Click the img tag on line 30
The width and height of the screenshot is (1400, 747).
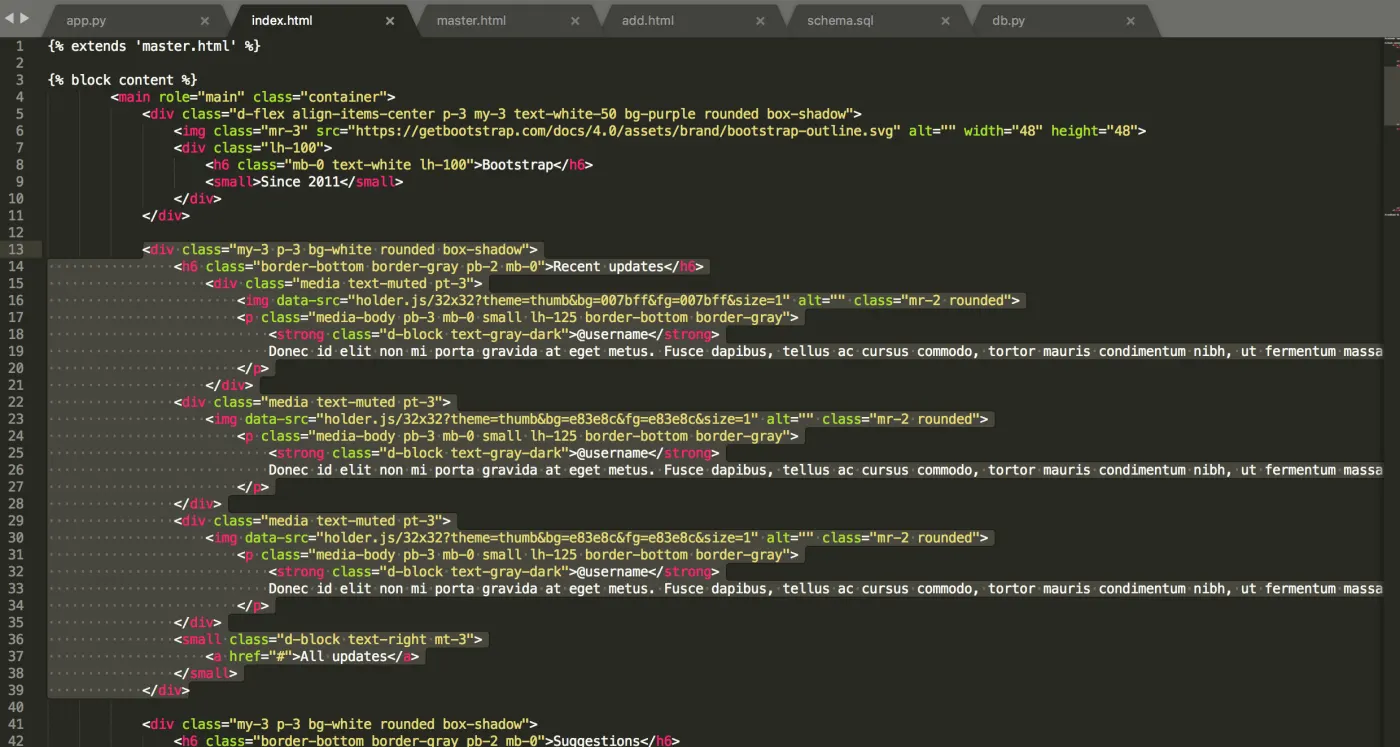tap(597, 537)
